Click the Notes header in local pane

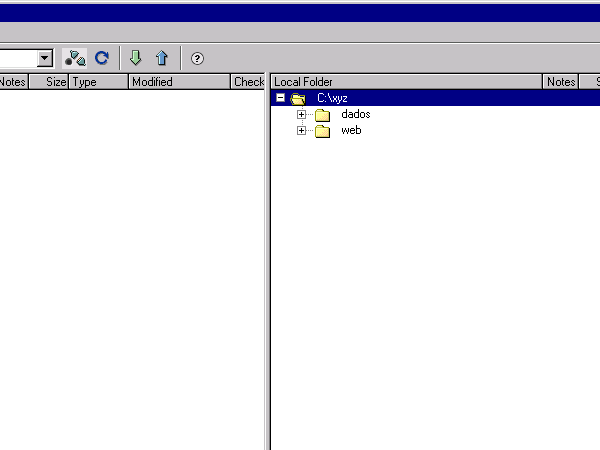pyautogui.click(x=561, y=82)
